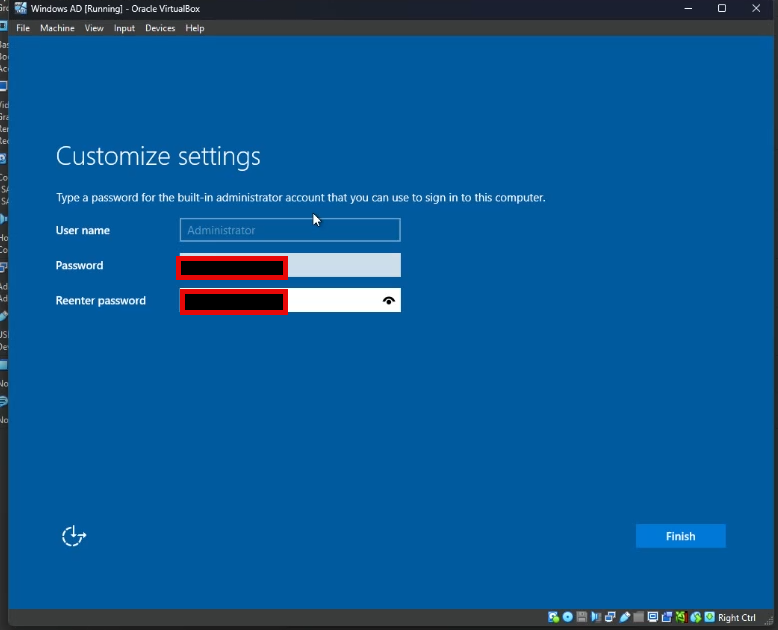
Task: Open the Ease of Access icon
Action: [x=74, y=536]
